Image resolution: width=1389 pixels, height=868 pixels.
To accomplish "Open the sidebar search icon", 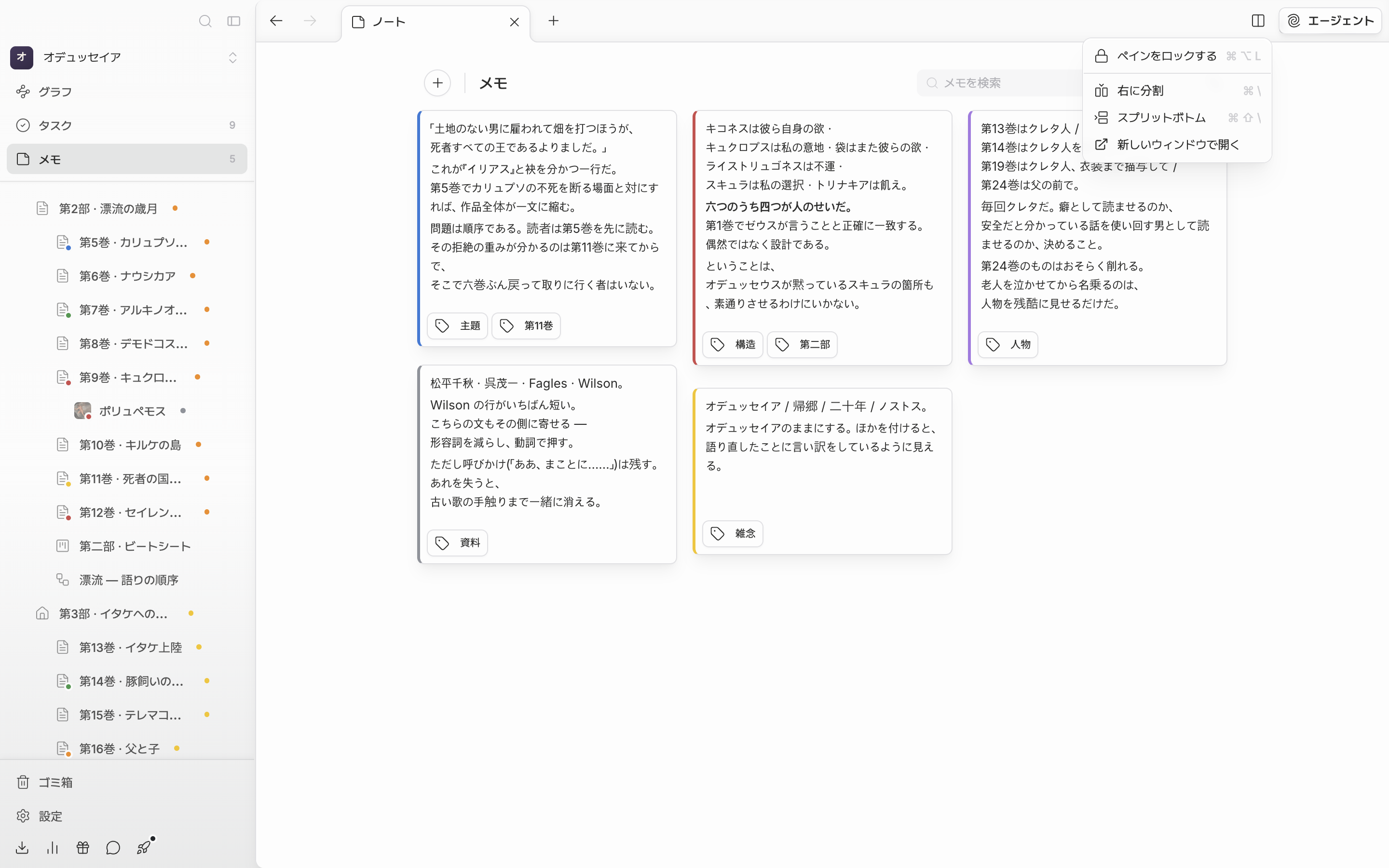I will point(205,21).
